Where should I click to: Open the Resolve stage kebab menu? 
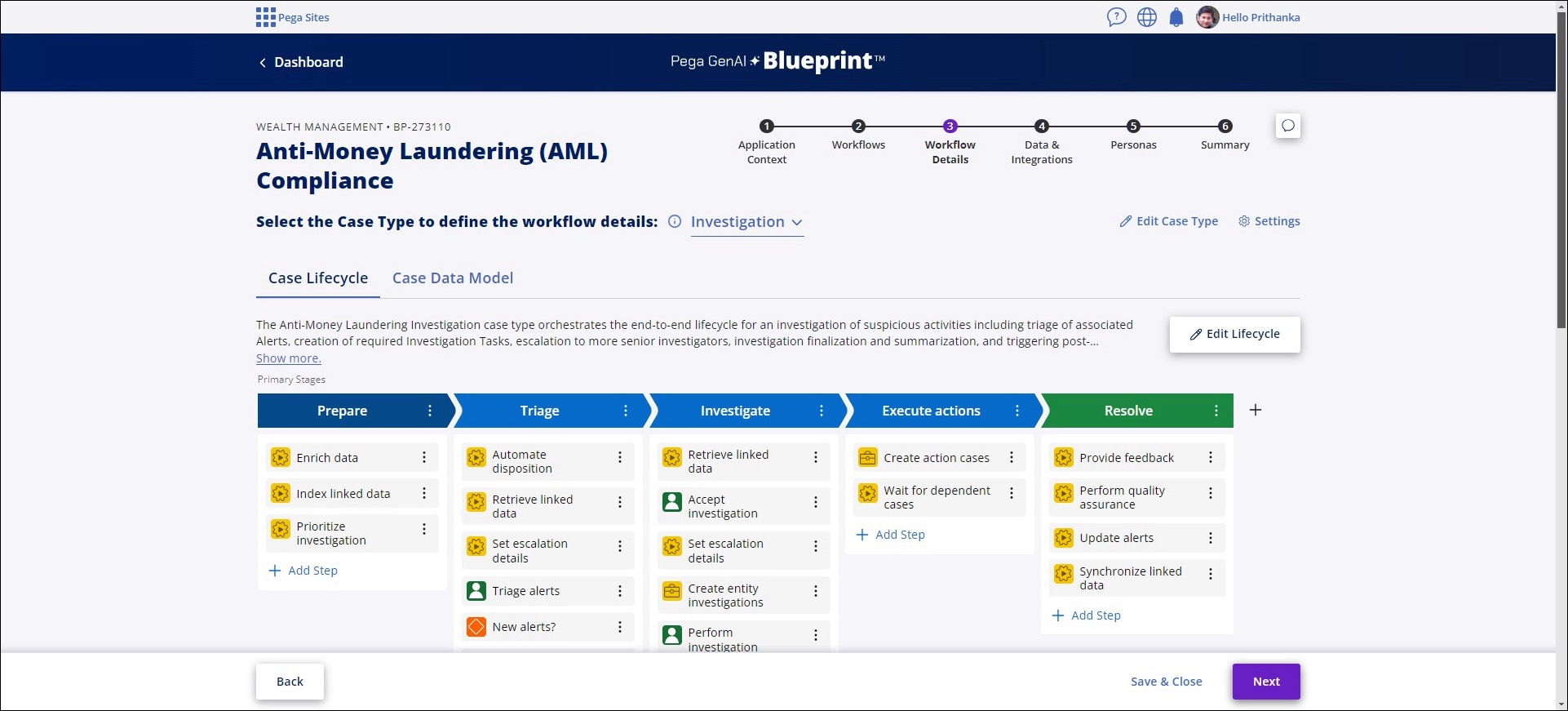[1216, 411]
